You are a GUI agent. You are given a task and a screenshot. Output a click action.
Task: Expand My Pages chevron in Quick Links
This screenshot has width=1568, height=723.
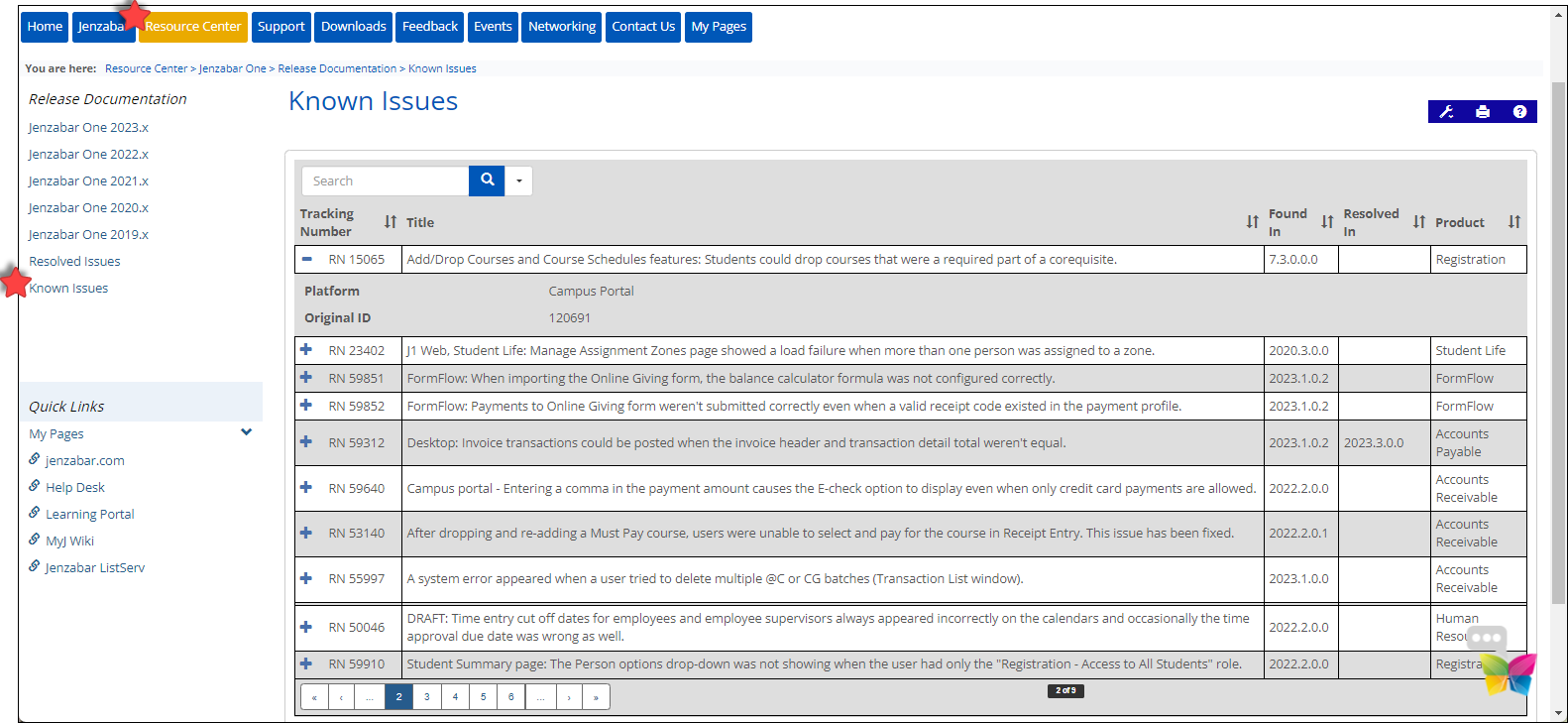(x=247, y=432)
